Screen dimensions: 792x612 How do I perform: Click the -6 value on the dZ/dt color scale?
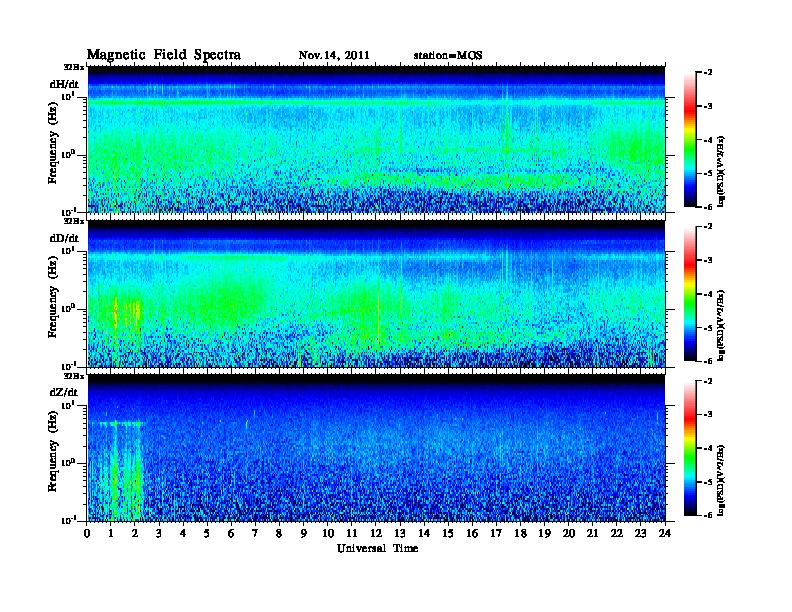point(708,516)
